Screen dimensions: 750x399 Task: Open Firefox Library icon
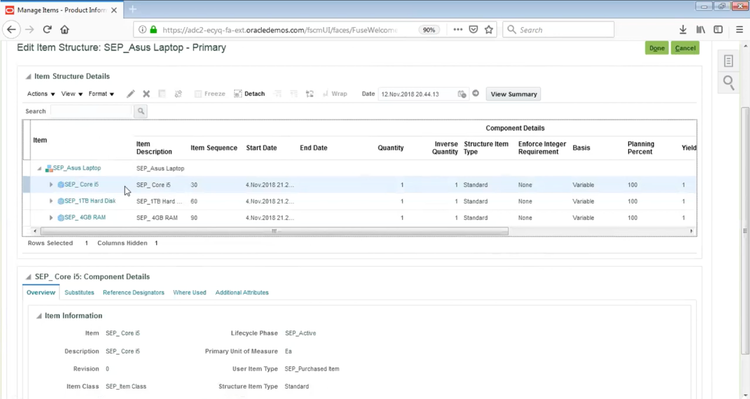[701, 30]
